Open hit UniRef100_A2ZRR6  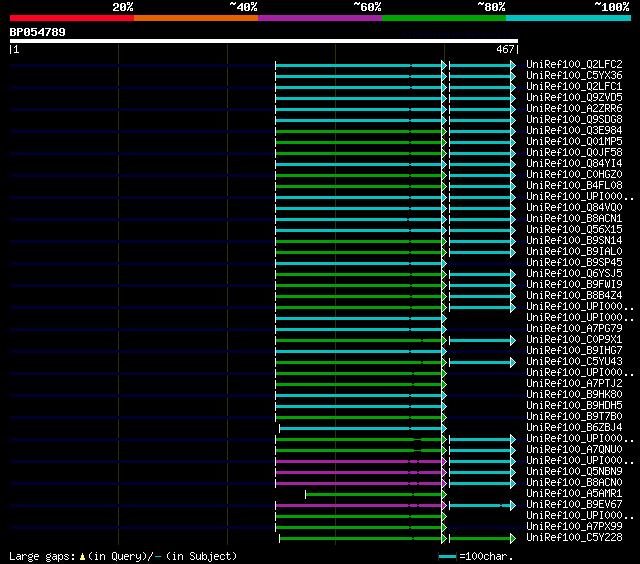click(x=574, y=109)
